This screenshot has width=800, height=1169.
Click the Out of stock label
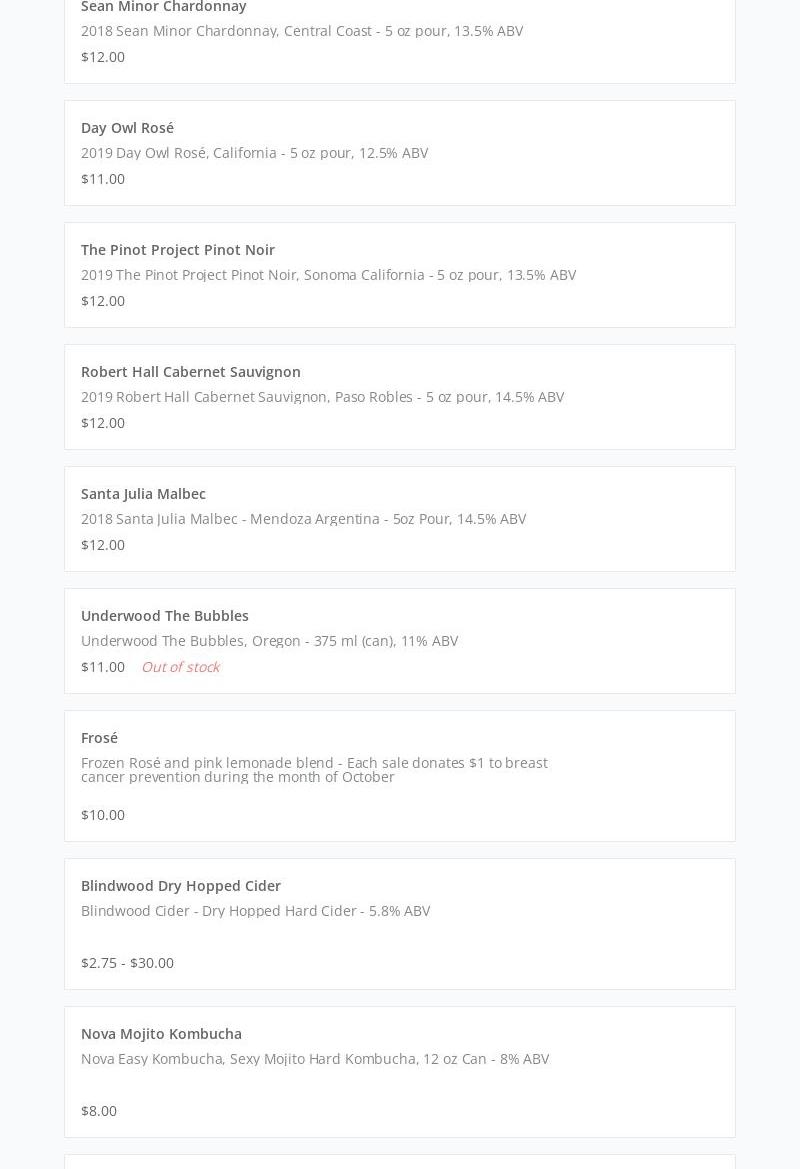[180, 666]
